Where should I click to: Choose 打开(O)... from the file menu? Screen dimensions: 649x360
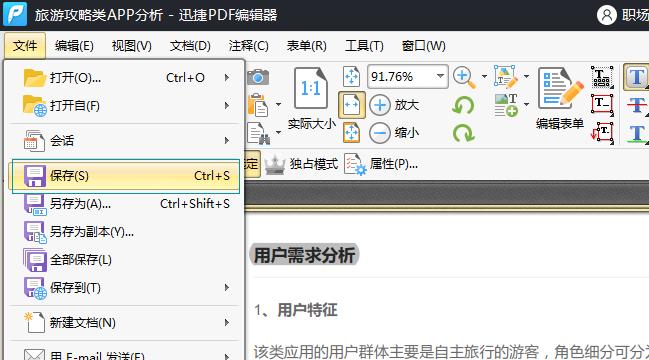124,78
